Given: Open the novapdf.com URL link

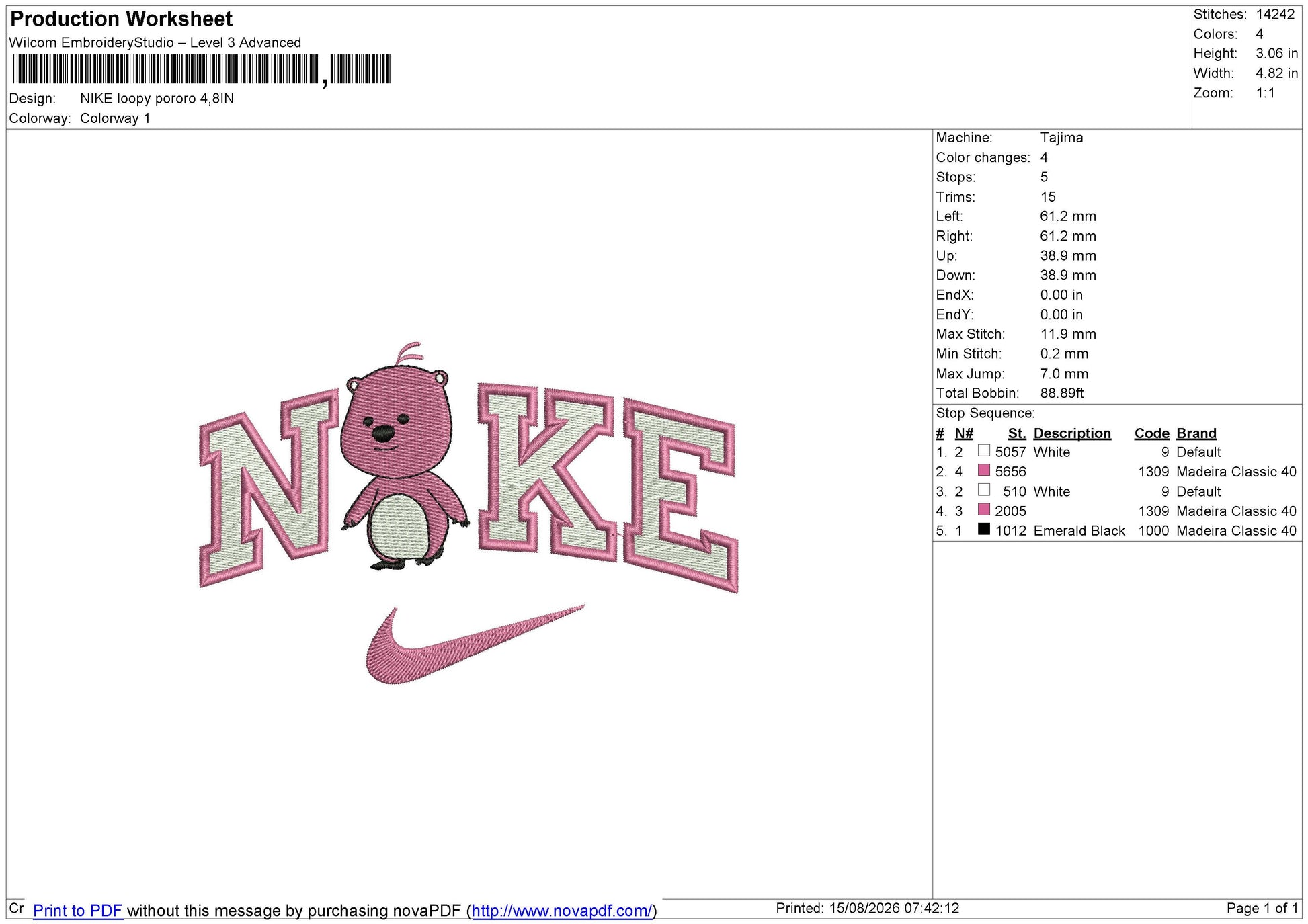Looking at the screenshot, I should pos(562,911).
